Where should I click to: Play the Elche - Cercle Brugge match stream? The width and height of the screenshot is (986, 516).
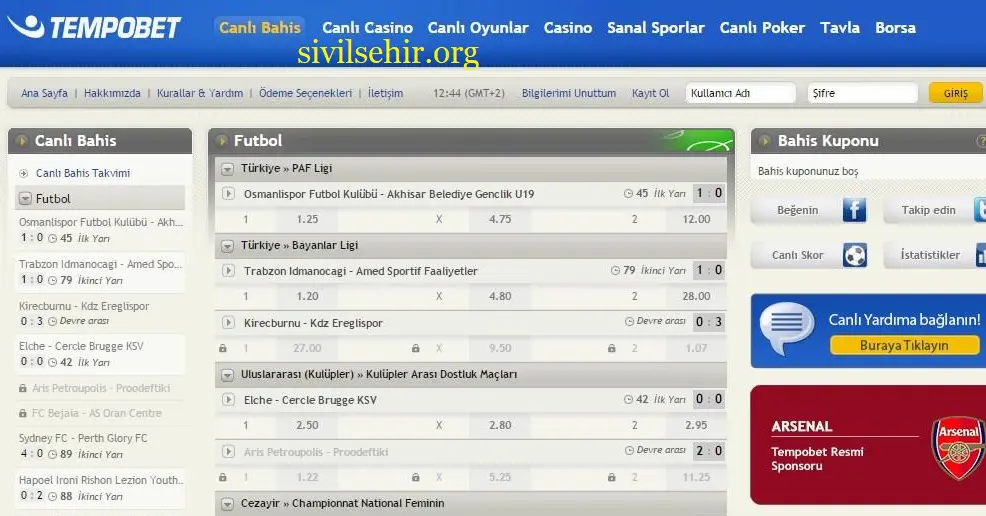[x=228, y=400]
